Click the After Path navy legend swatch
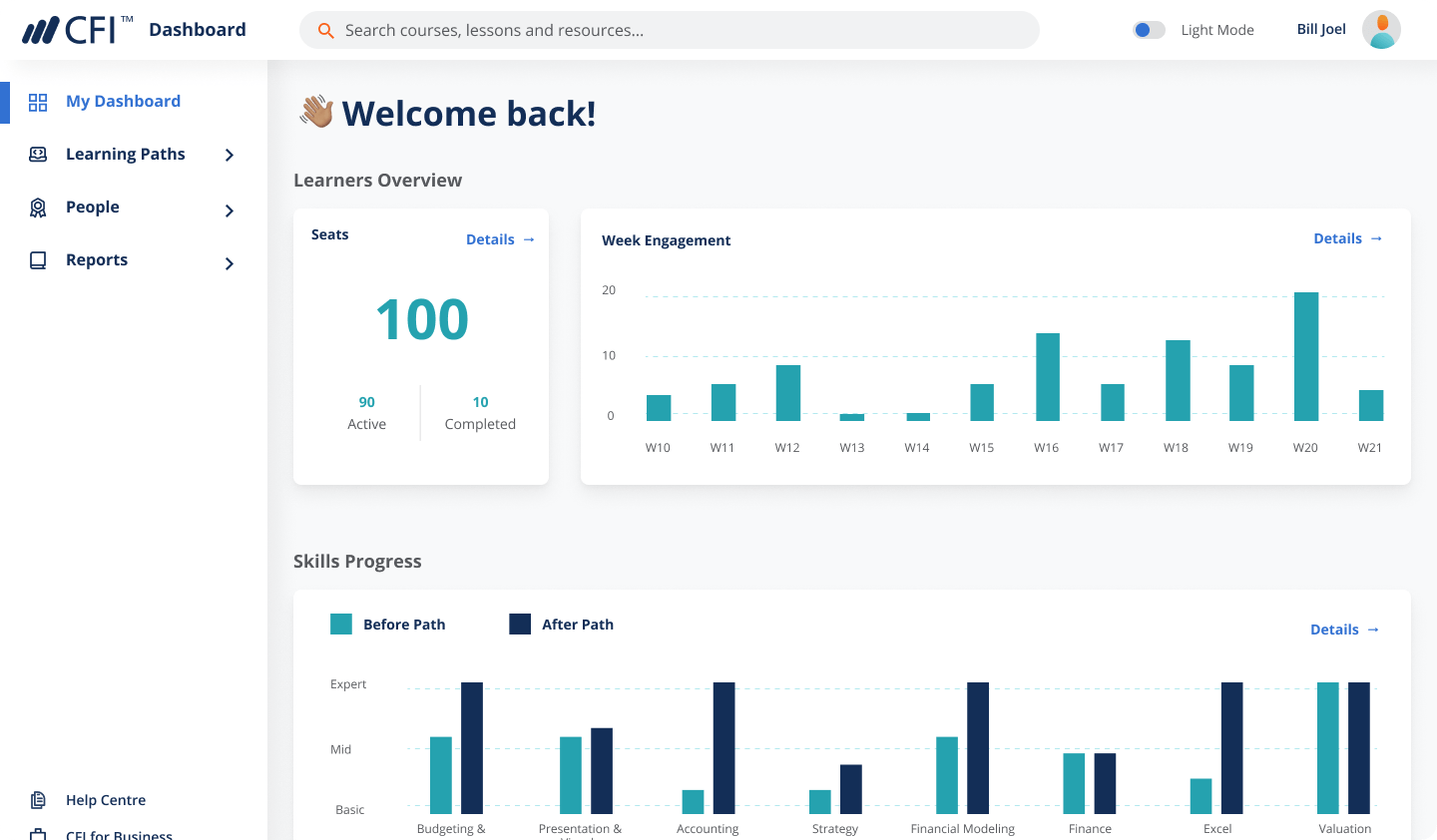Screen dimensions: 1437x840 520,625
